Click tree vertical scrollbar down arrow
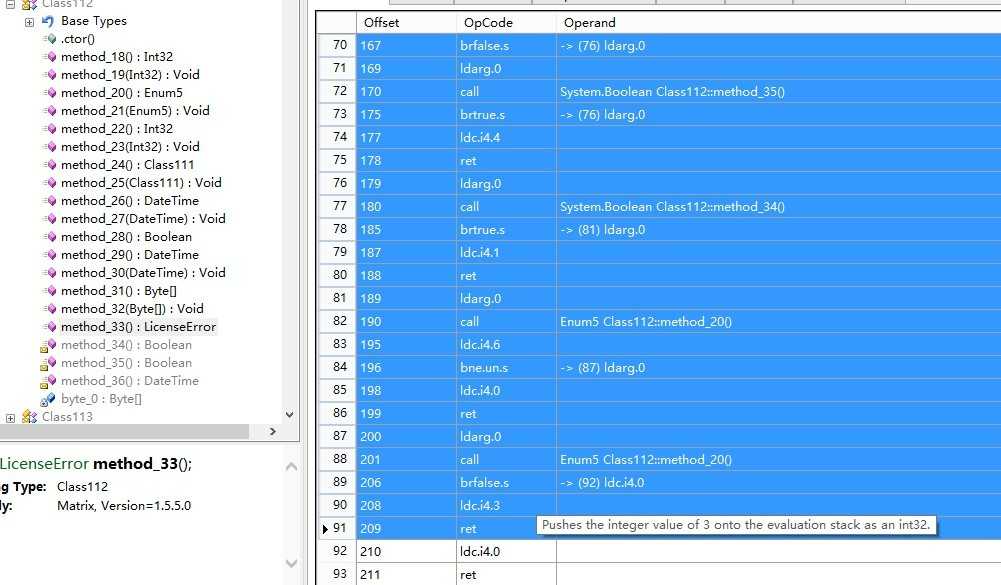The width and height of the screenshot is (1001, 585). point(289,414)
